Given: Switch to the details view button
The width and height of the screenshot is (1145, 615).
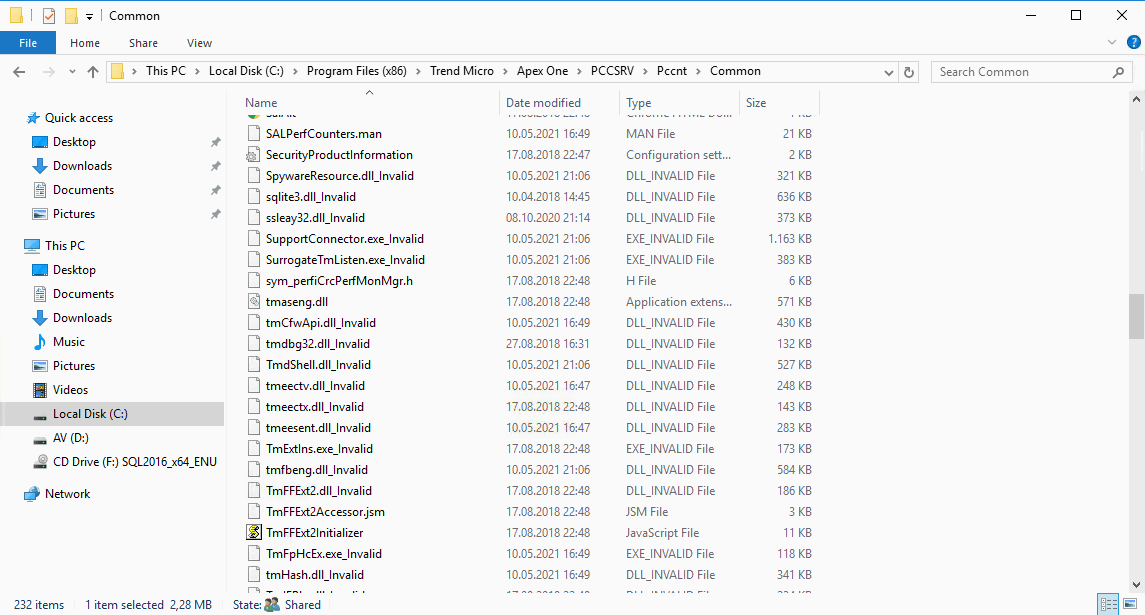Looking at the screenshot, I should click(1108, 604).
